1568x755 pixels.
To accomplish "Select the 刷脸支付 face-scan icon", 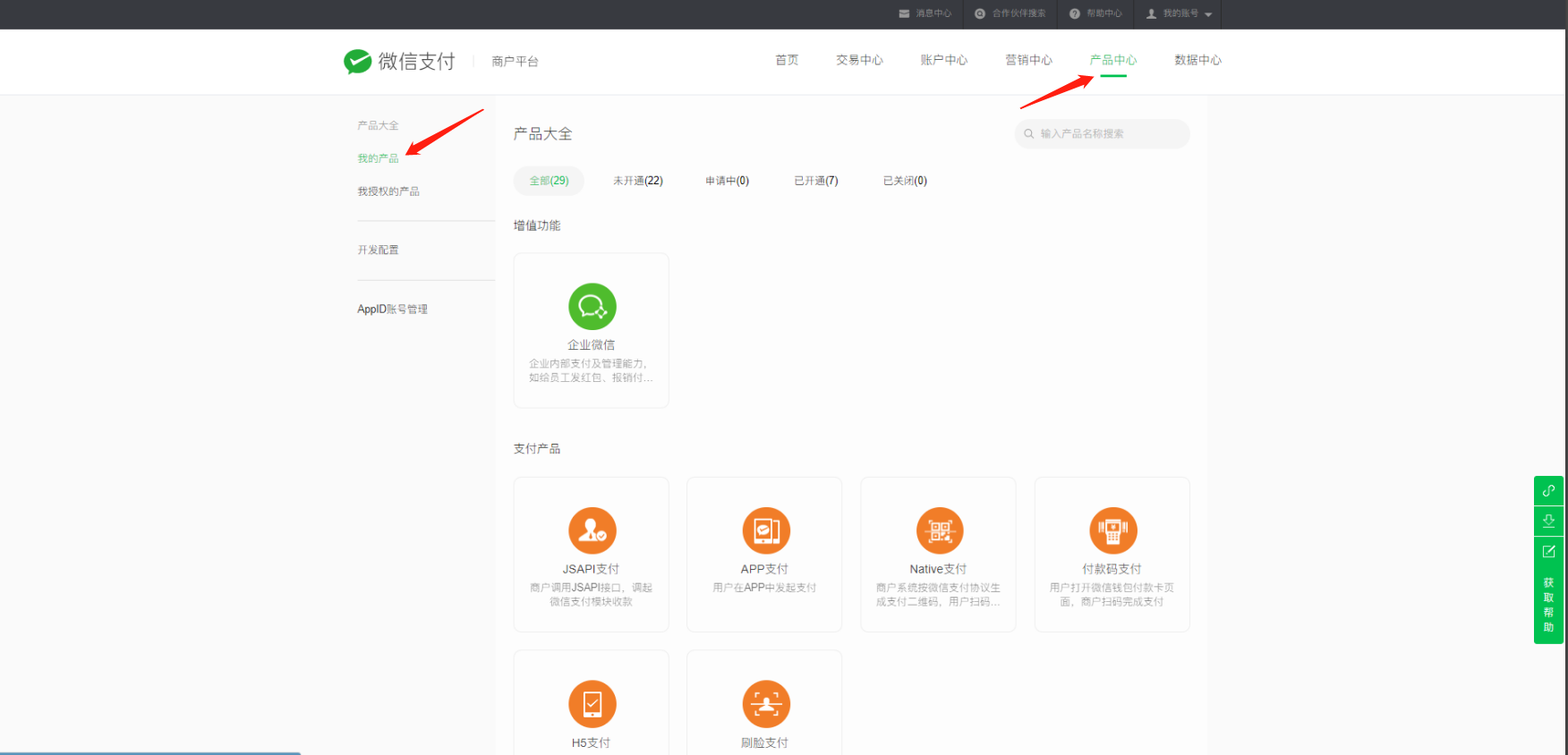I will point(765,704).
